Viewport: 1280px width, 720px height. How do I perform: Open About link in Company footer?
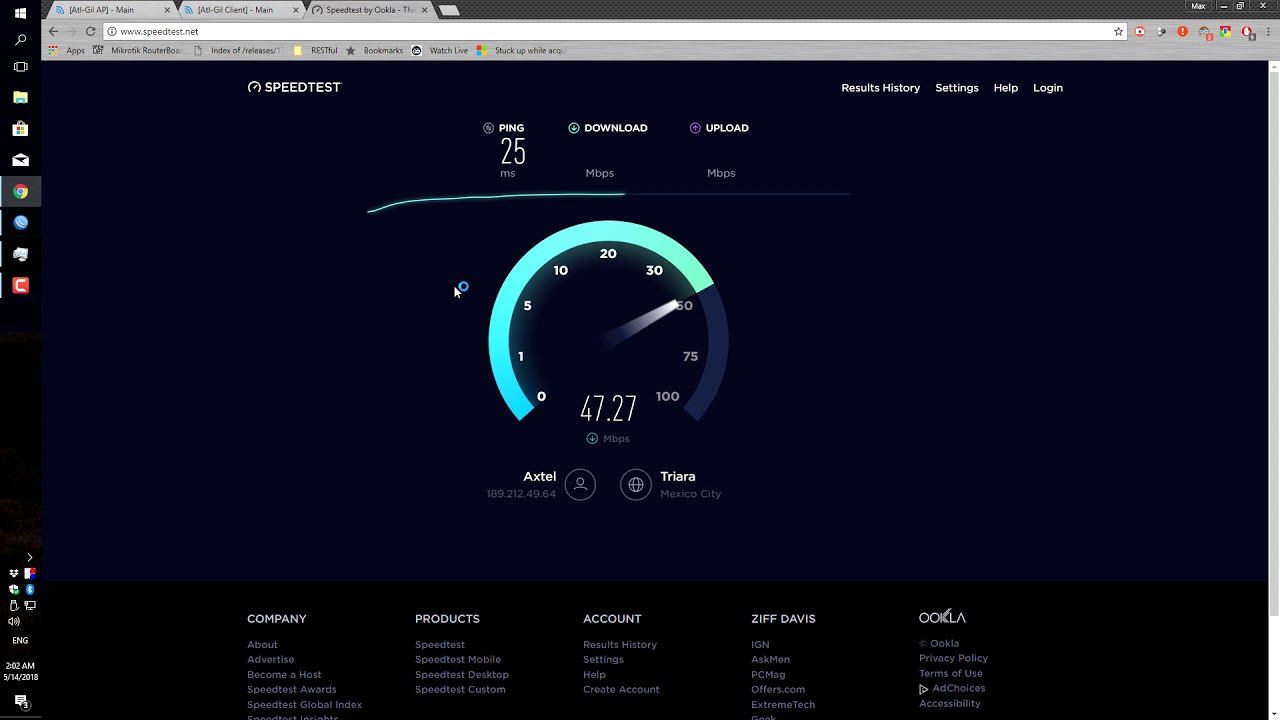coord(262,645)
